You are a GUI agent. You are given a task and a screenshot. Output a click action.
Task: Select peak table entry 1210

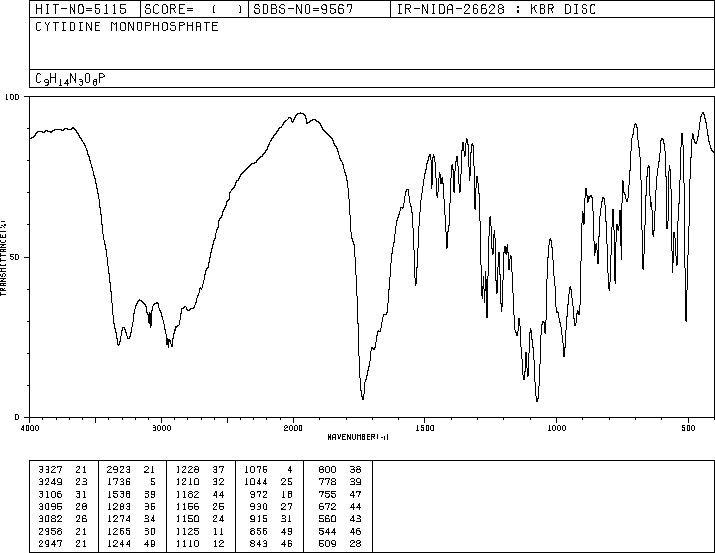tap(187, 481)
